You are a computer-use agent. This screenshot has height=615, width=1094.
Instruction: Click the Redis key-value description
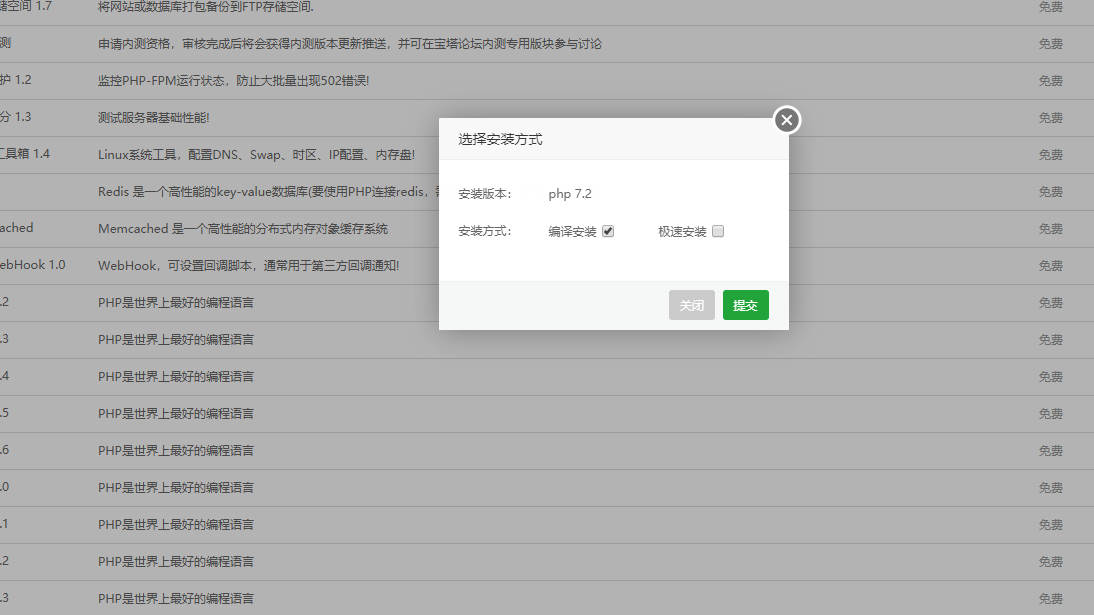pyautogui.click(x=269, y=192)
